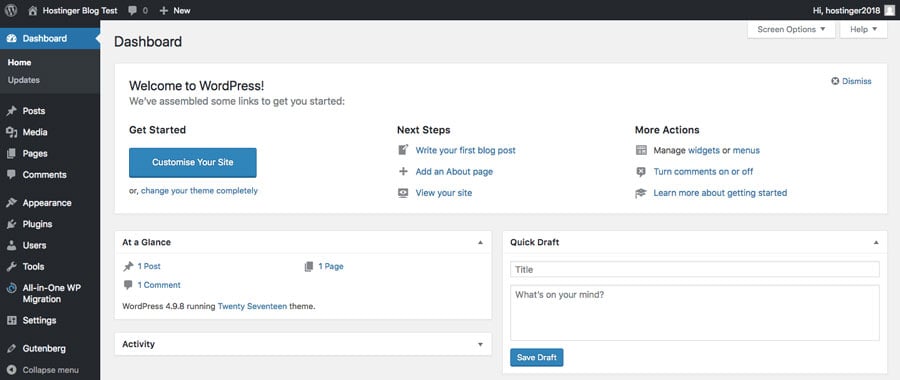Focus the What's on your mind text area
This screenshot has width=900, height=380.
click(x=695, y=313)
